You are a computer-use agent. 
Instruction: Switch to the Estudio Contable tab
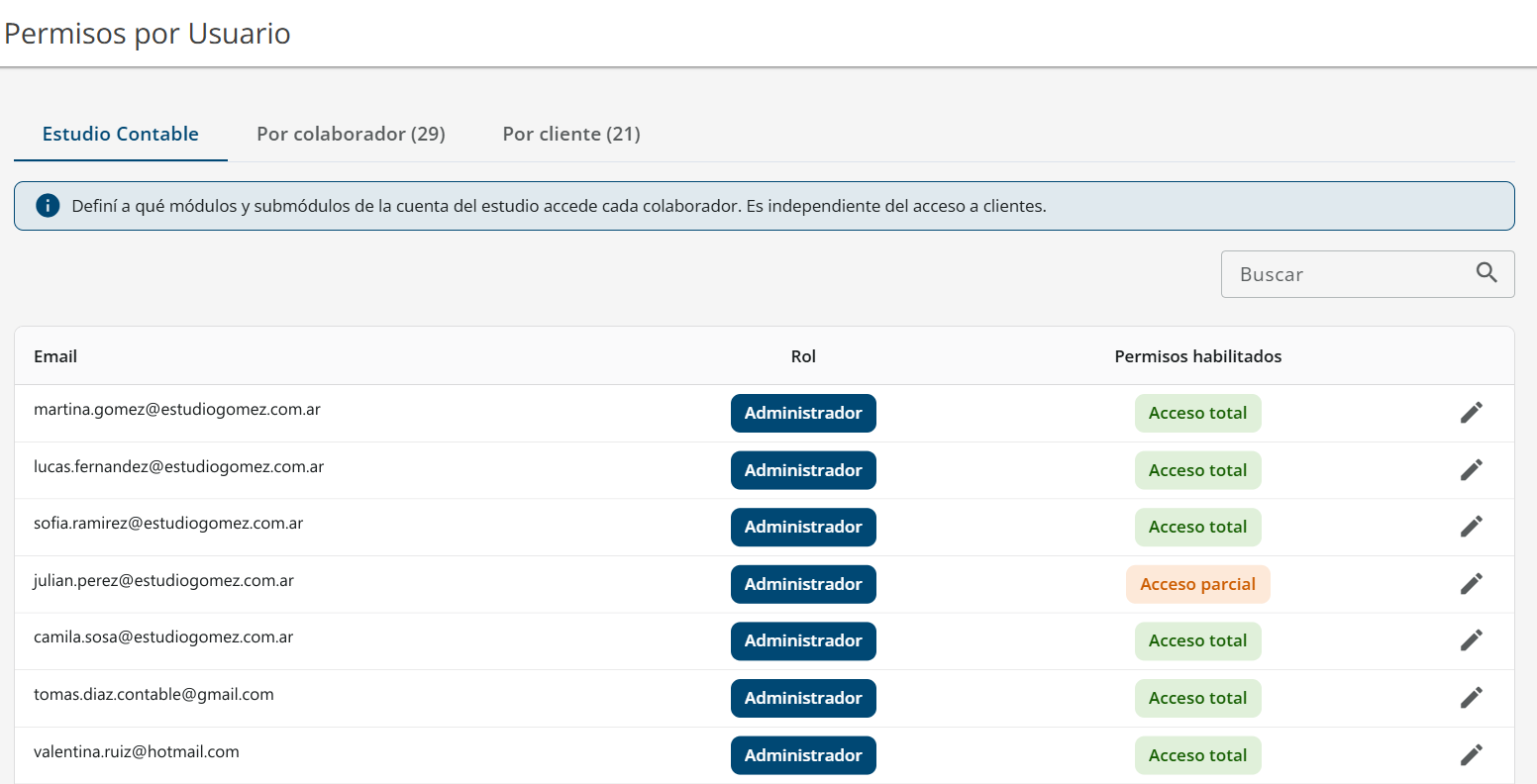(121, 134)
